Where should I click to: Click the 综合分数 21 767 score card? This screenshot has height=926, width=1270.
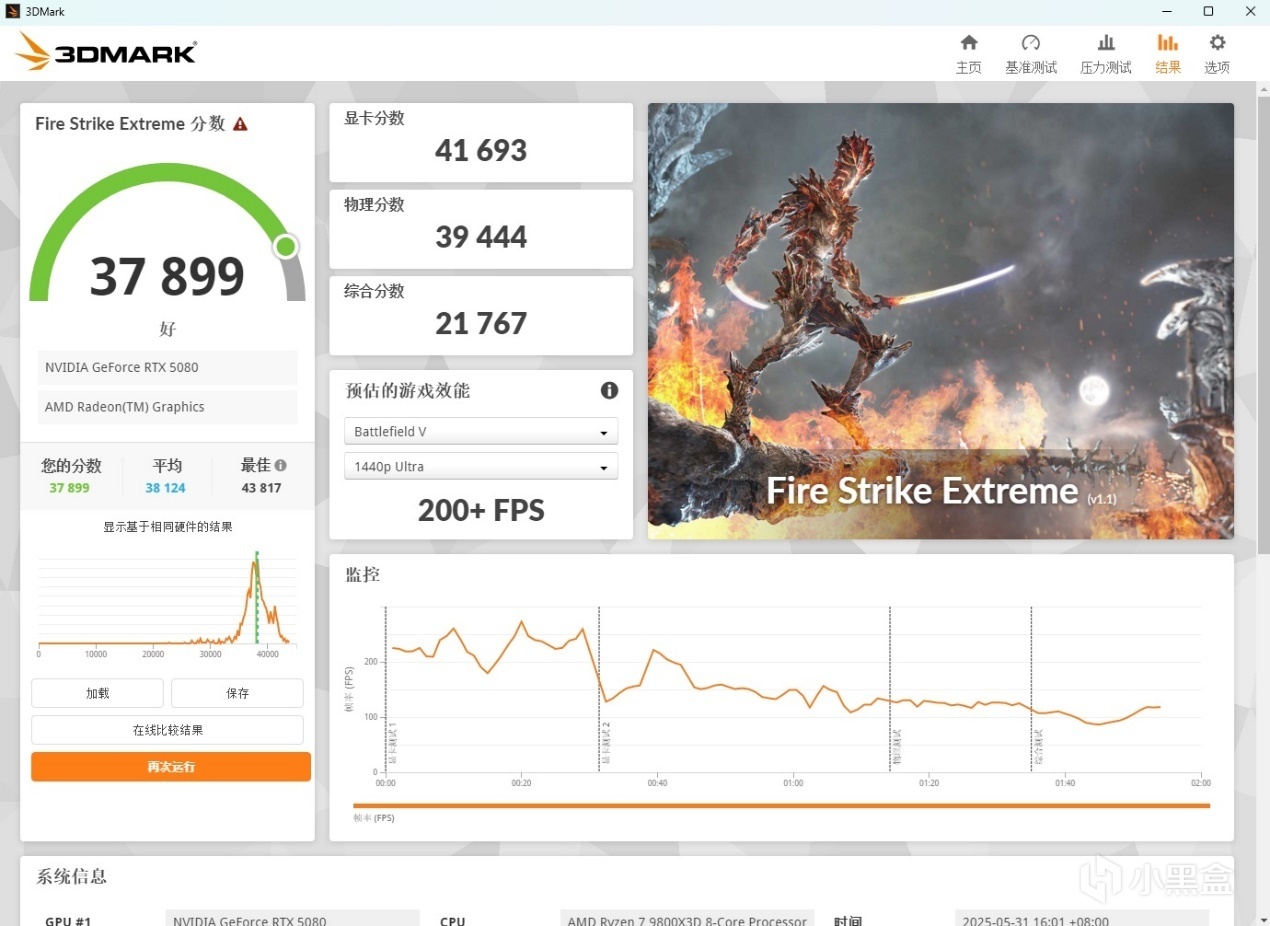pyautogui.click(x=481, y=316)
